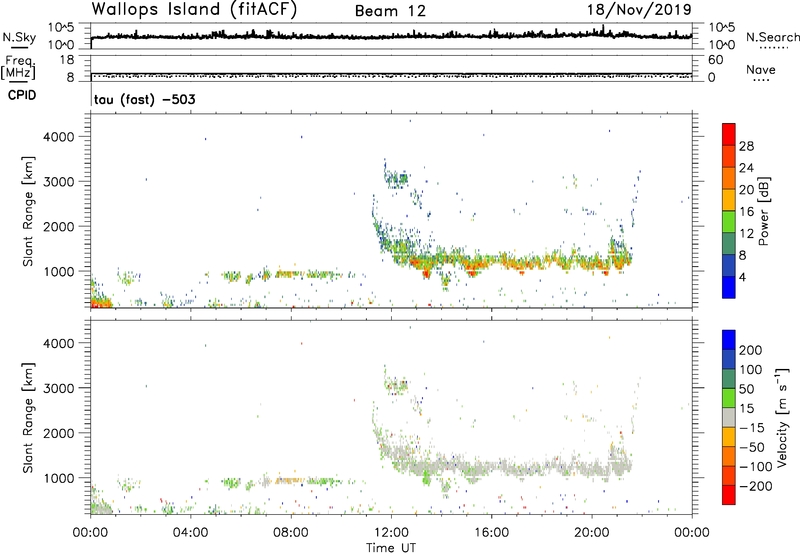Click the "4000" tick in the power panel
800x554 pixels.
coord(59,136)
